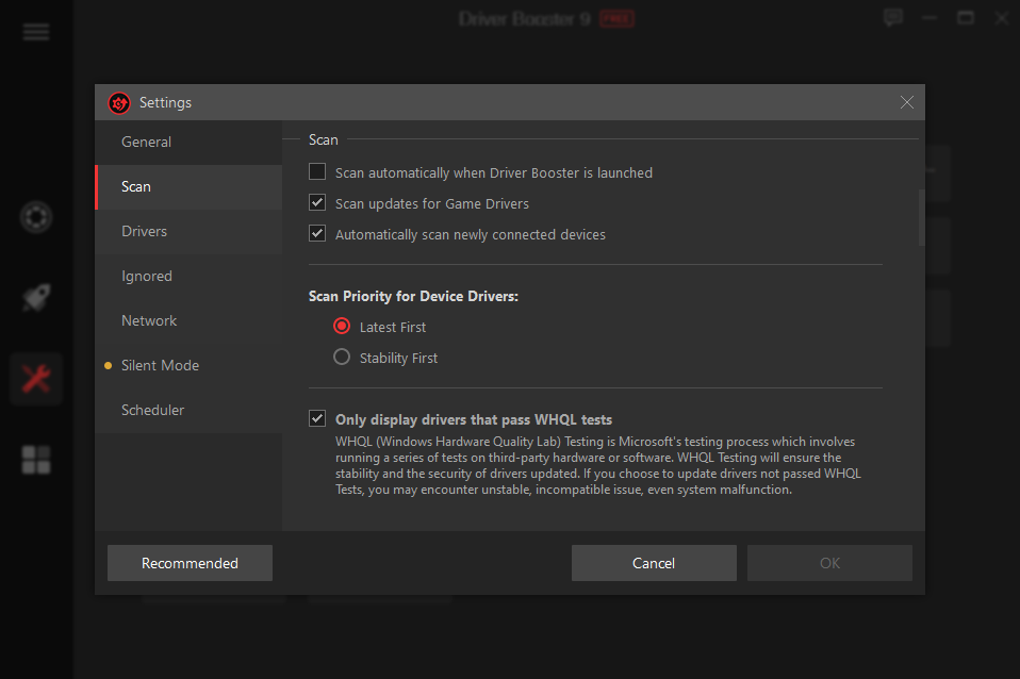Viewport: 1020px width, 679px height.
Task: Minimize the Driver Booster window
Action: point(930,18)
